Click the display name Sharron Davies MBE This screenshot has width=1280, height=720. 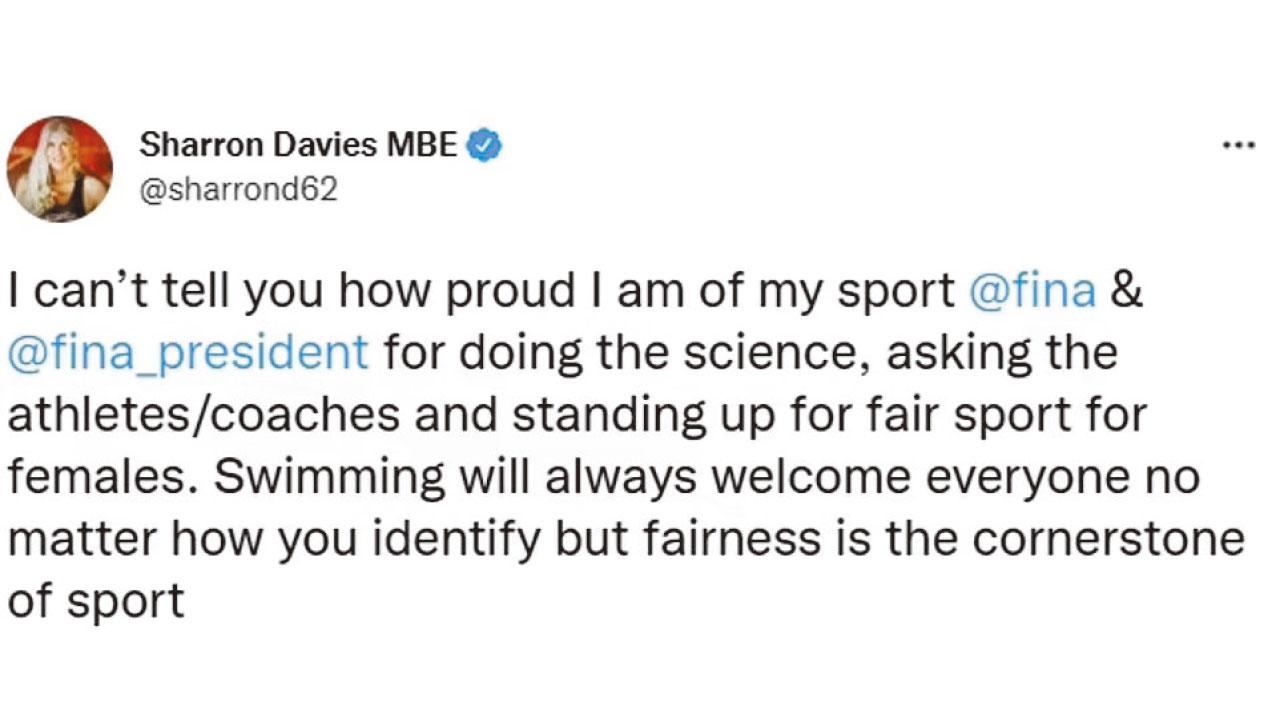tap(298, 146)
